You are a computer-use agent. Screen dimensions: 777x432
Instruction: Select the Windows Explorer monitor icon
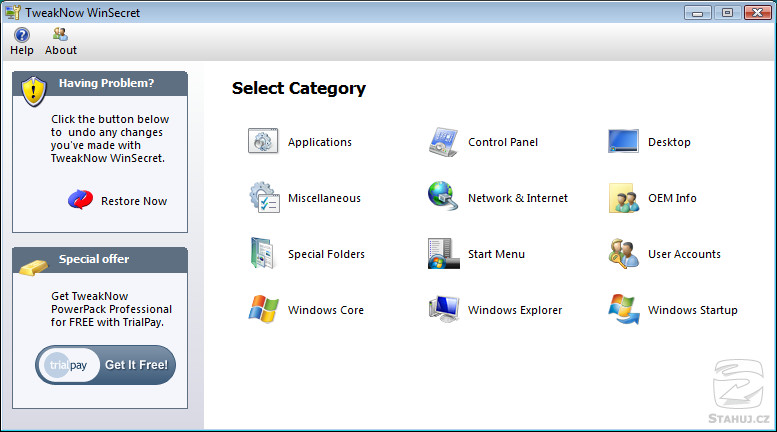(x=443, y=310)
